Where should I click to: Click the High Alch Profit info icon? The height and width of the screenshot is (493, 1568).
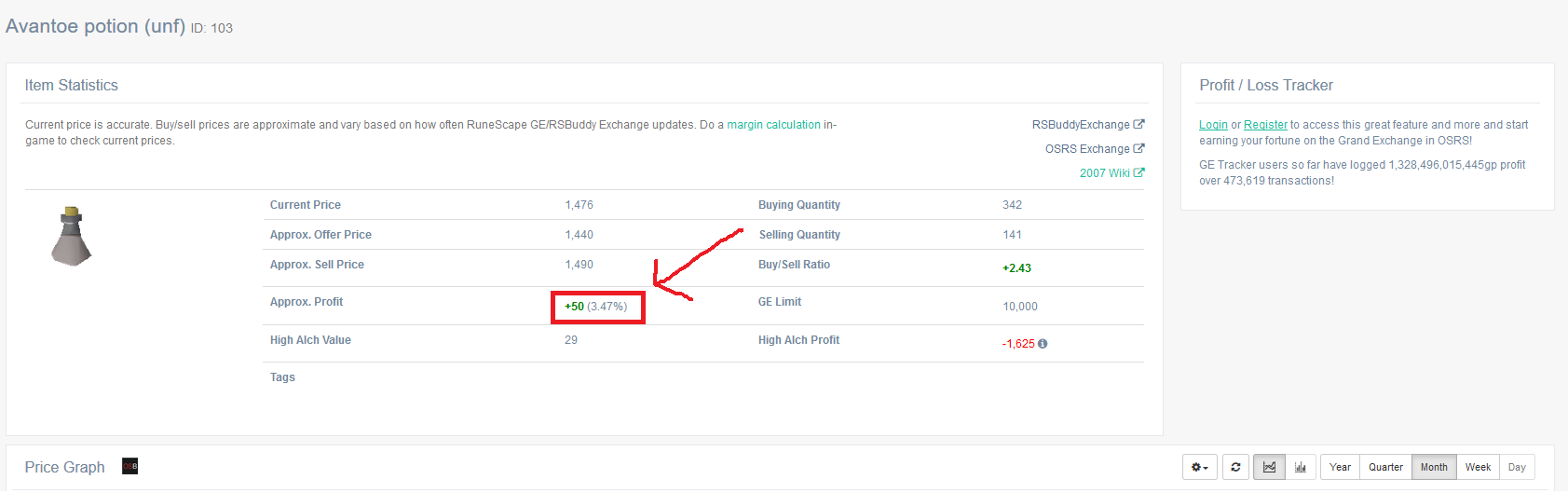1043,344
